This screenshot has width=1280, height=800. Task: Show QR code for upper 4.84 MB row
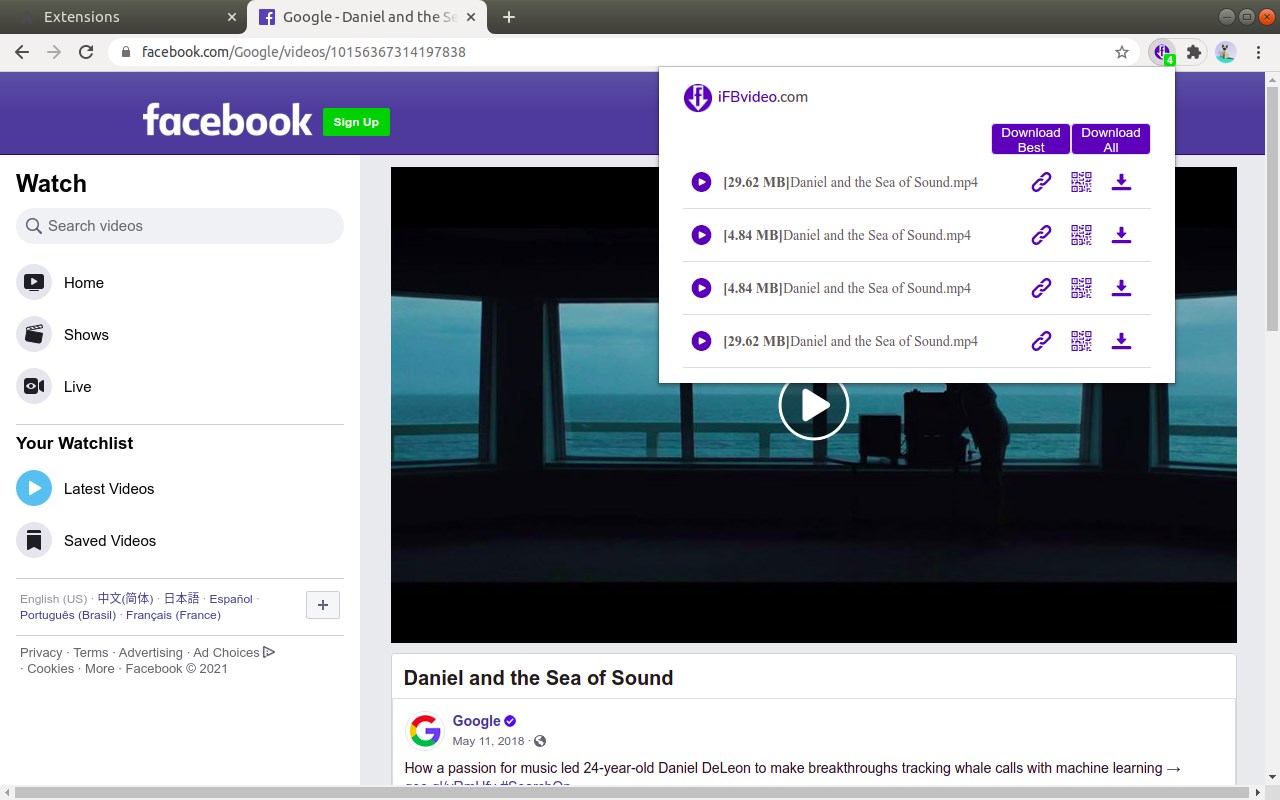[1081, 235]
